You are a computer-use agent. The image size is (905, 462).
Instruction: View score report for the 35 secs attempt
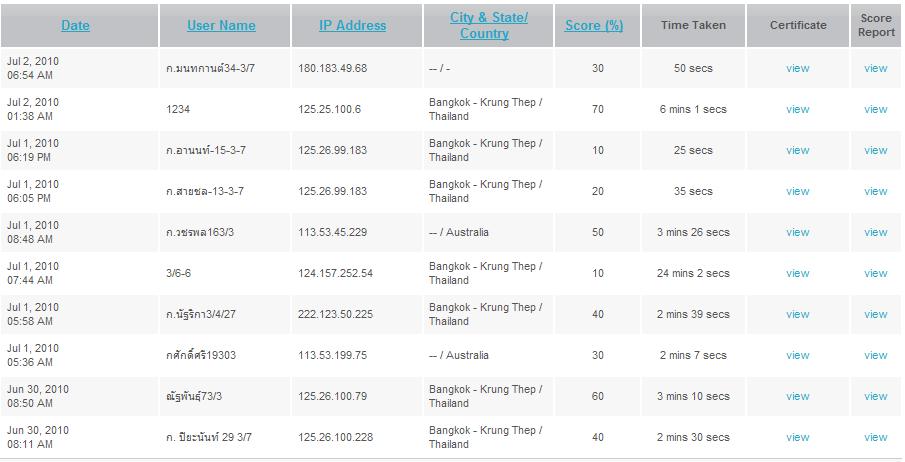pos(875,191)
